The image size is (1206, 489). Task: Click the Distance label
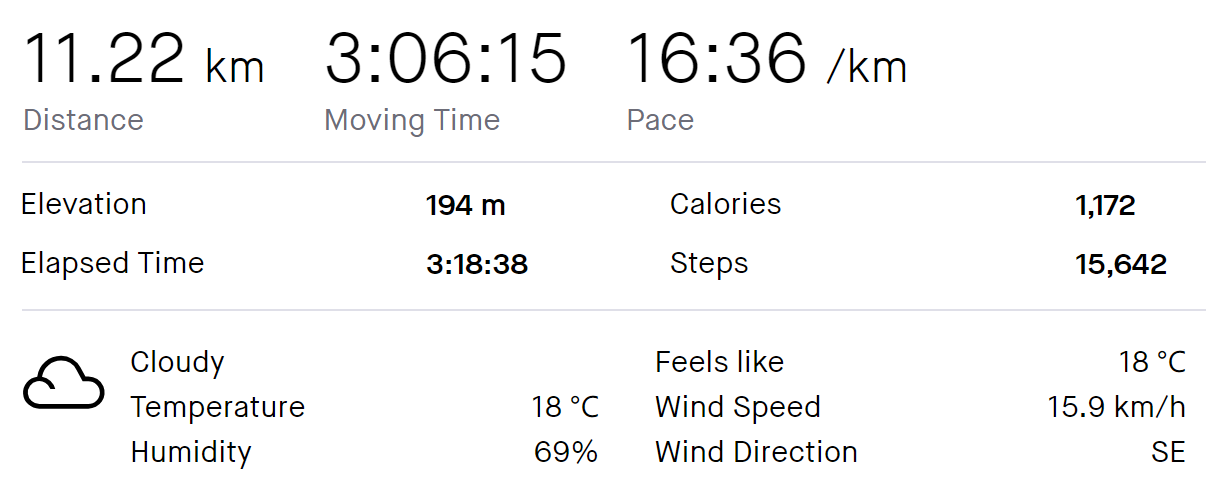[x=83, y=120]
